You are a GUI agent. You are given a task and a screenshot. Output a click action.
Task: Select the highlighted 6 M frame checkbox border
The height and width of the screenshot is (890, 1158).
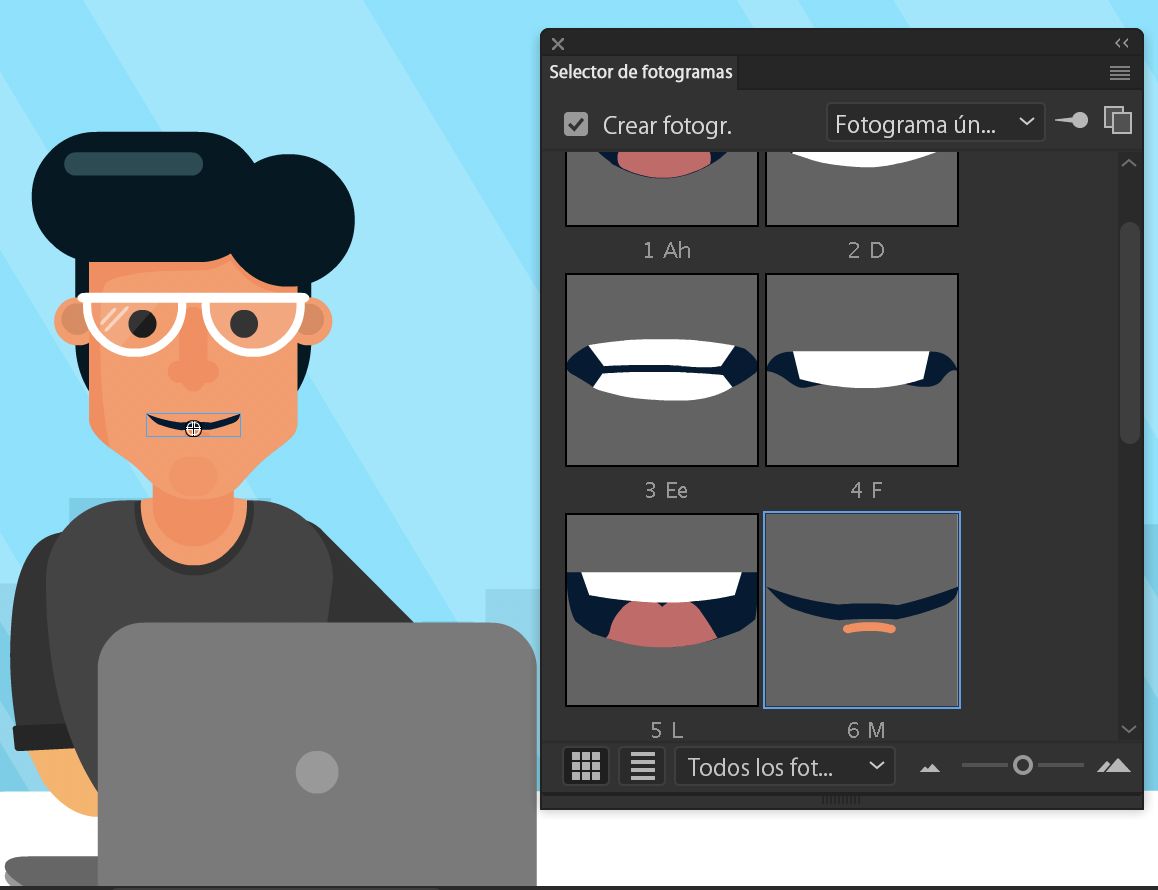click(862, 610)
